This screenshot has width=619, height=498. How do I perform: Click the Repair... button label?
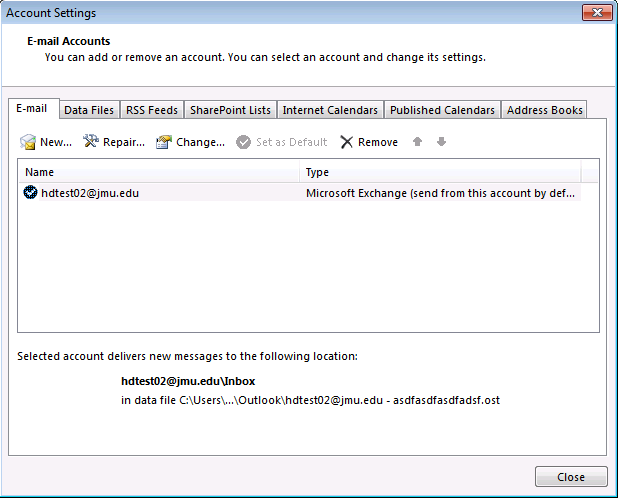[124, 142]
